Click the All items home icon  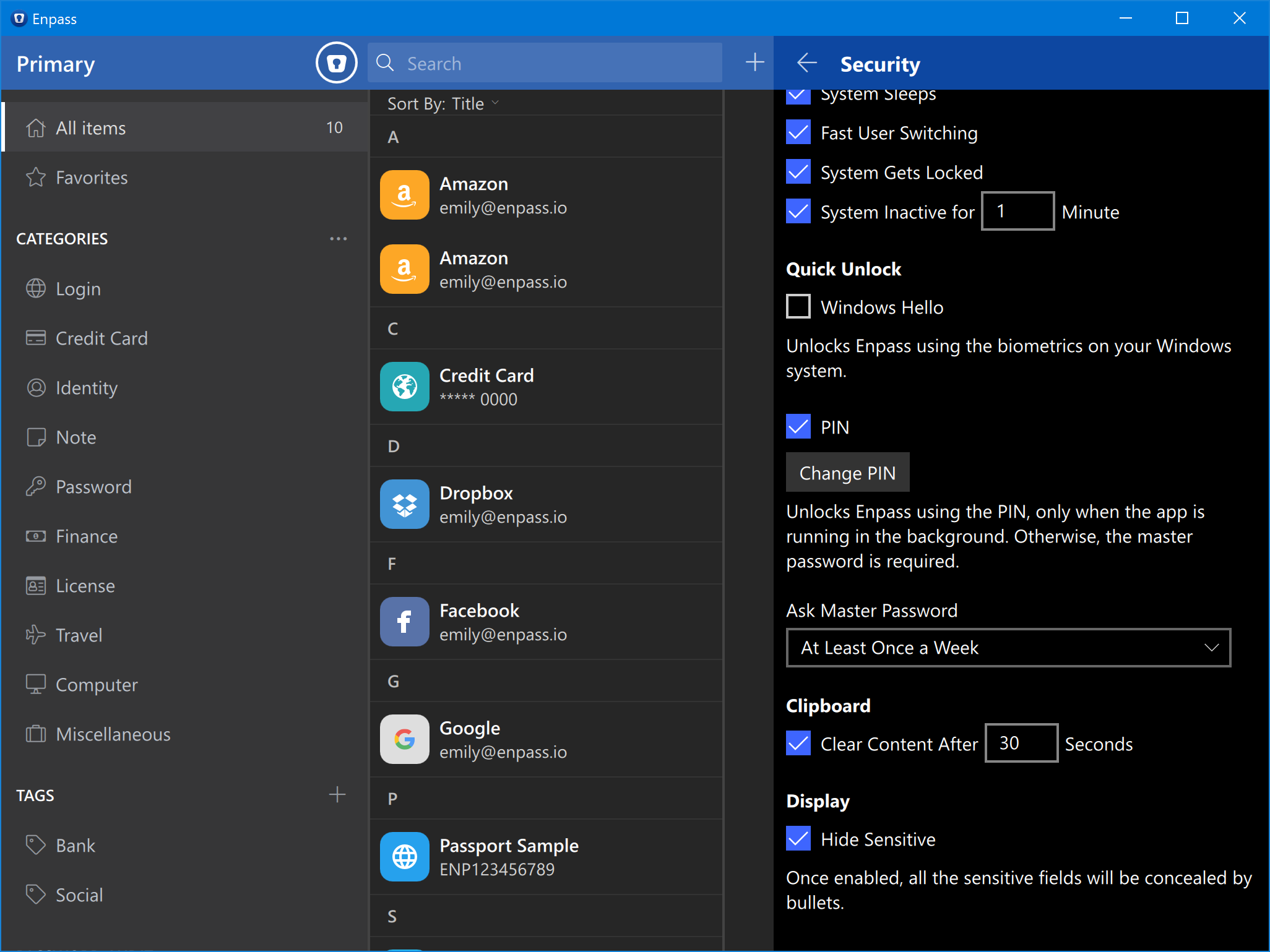36,128
